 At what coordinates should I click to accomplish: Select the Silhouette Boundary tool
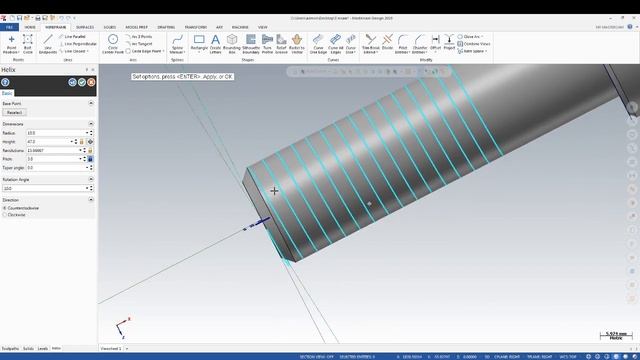click(x=251, y=44)
